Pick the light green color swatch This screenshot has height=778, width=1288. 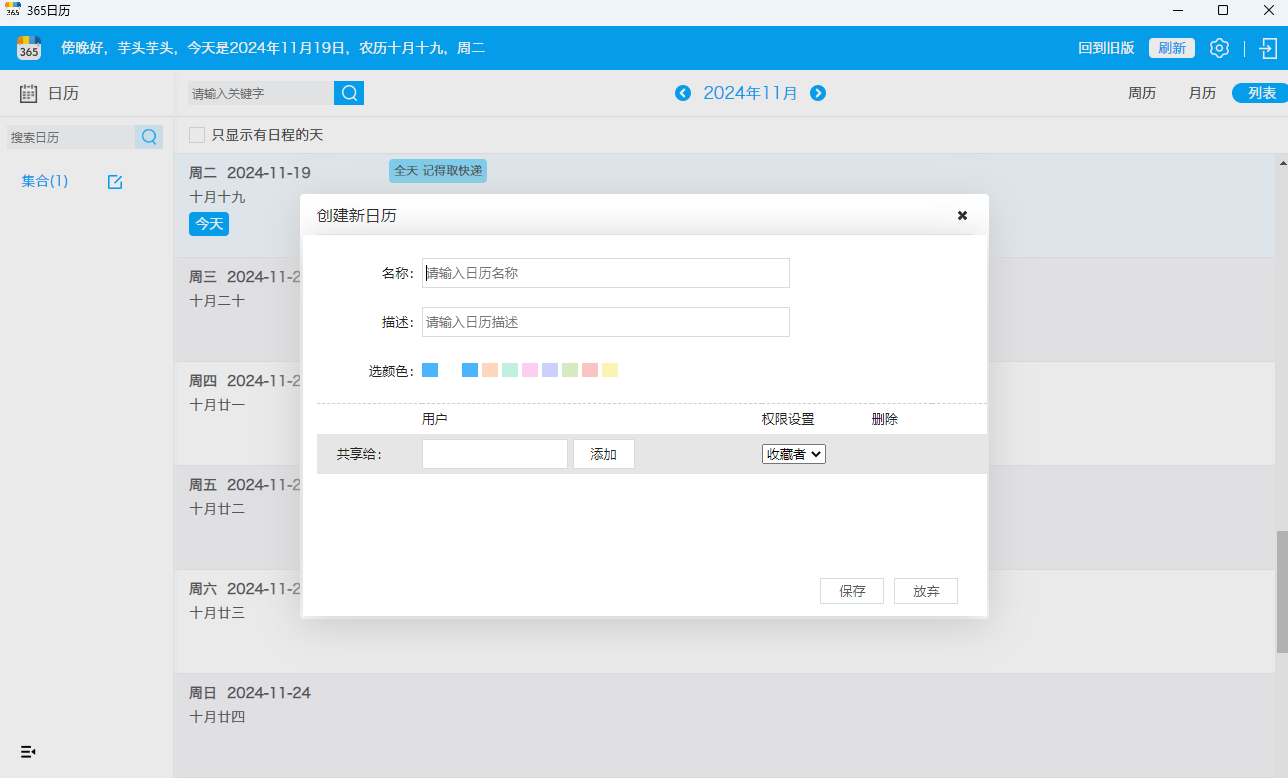click(570, 370)
